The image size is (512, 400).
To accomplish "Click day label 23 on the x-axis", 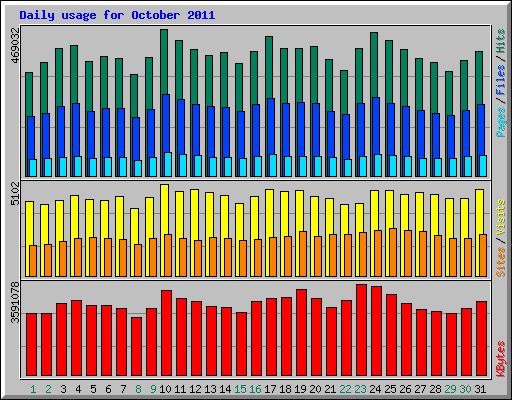I will pos(360,389).
